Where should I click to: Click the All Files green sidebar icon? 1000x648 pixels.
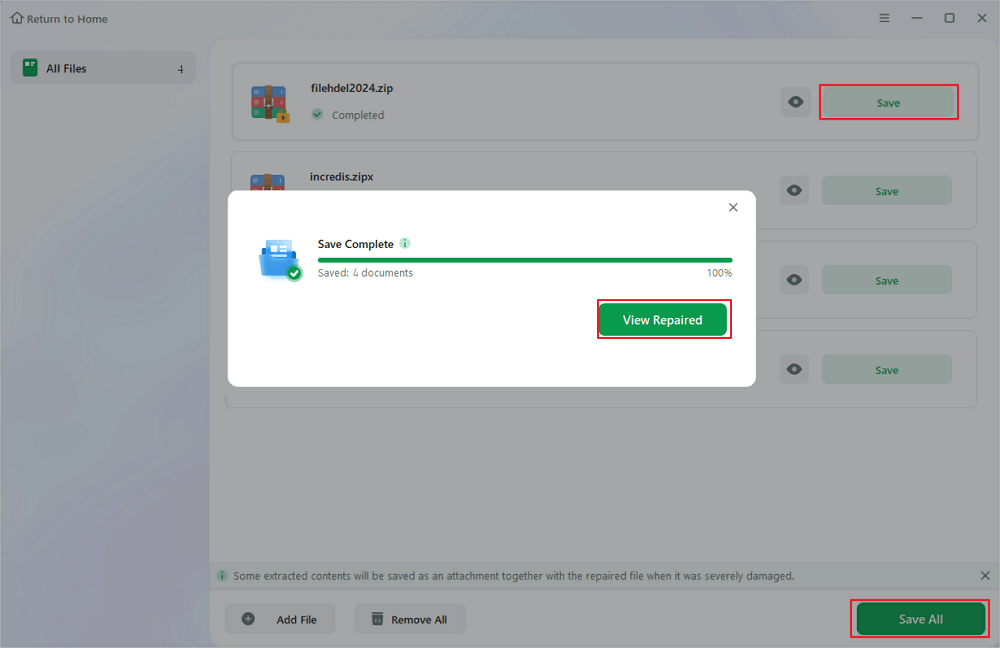[30, 68]
